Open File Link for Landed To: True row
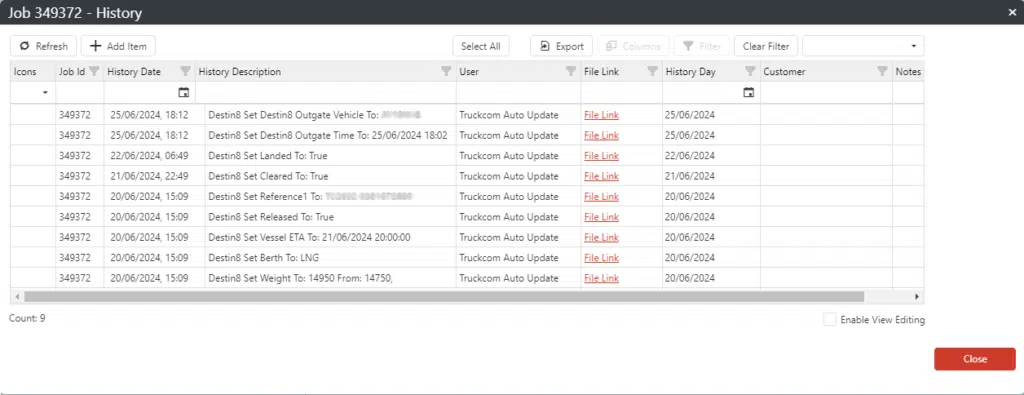1024x395 pixels. pos(601,156)
